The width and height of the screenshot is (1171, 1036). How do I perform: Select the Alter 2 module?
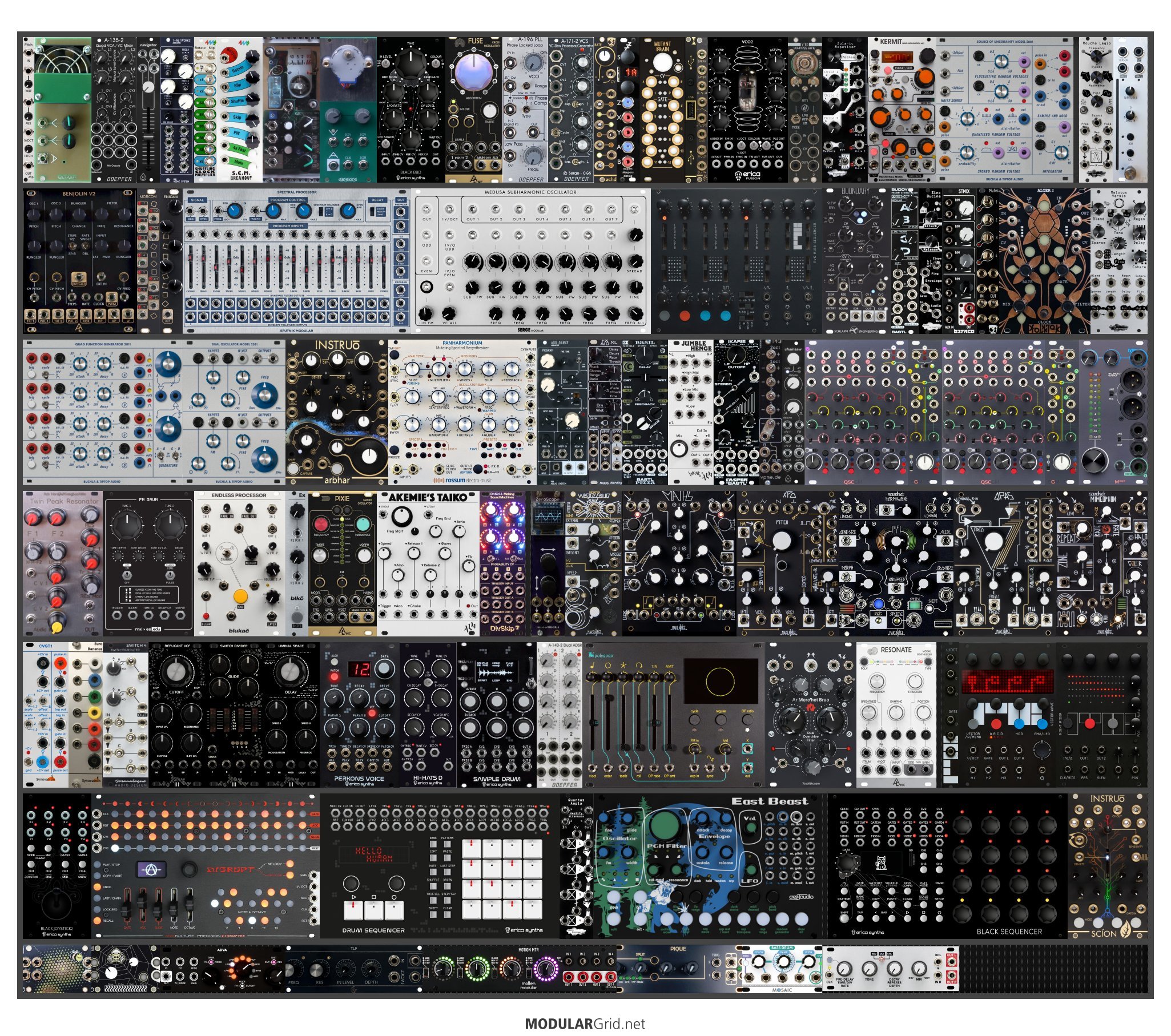tap(1045, 261)
